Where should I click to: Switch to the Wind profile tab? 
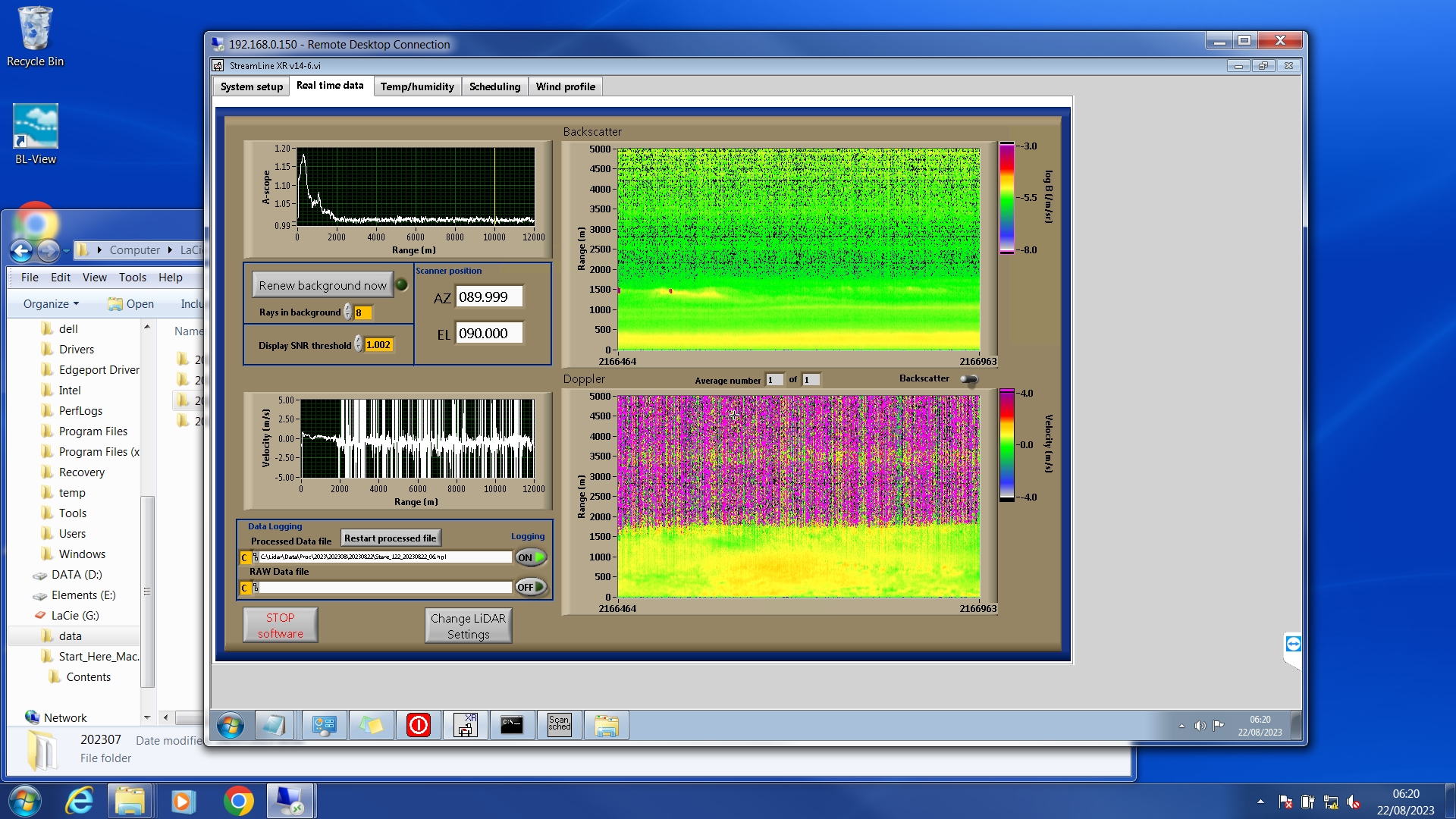[565, 86]
